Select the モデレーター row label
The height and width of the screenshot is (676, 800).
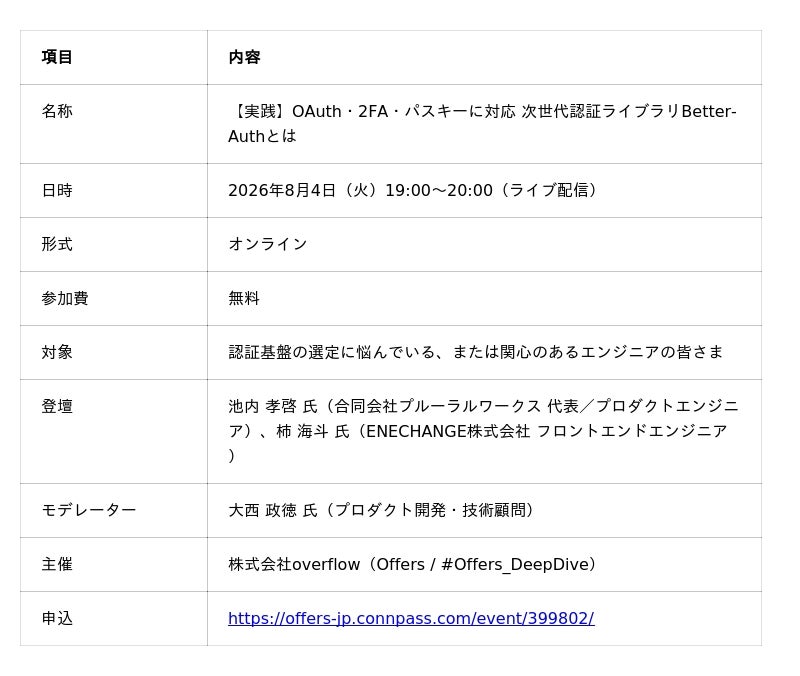point(89,510)
